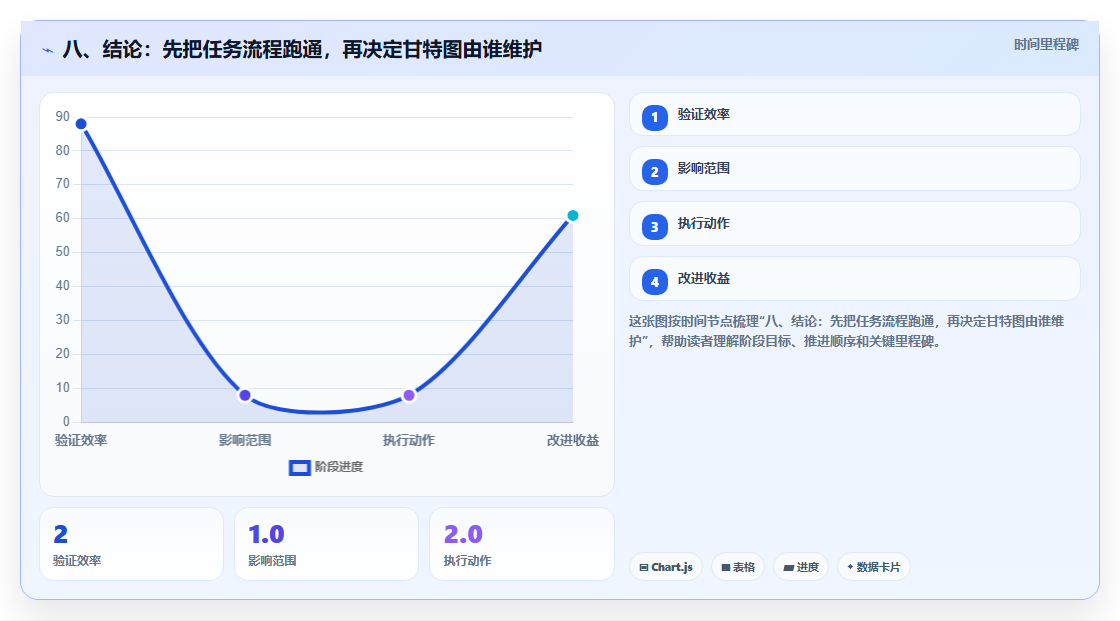This screenshot has width=1120, height=621.
Task: Click the stat card showing 2.0 执行动作
Action: coord(521,544)
